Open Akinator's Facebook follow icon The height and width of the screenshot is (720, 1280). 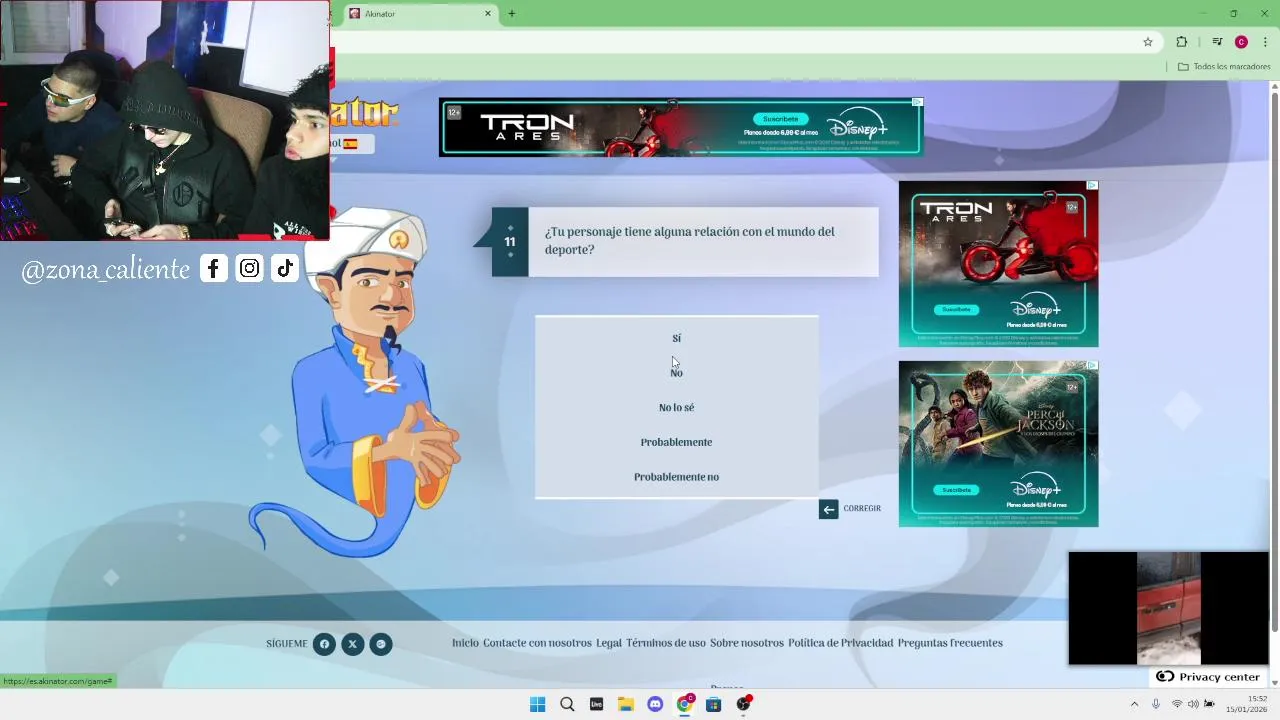pos(324,644)
